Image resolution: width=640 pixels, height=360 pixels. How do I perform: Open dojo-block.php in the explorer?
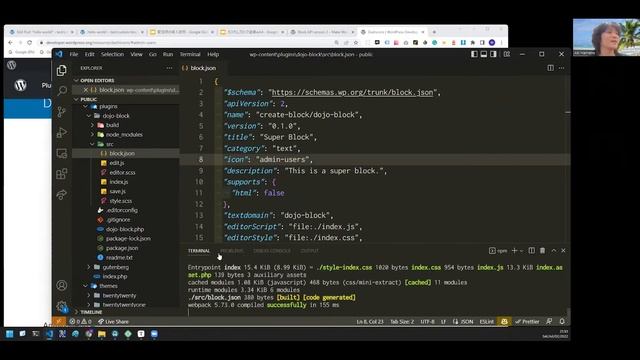pyautogui.click(x=125, y=229)
